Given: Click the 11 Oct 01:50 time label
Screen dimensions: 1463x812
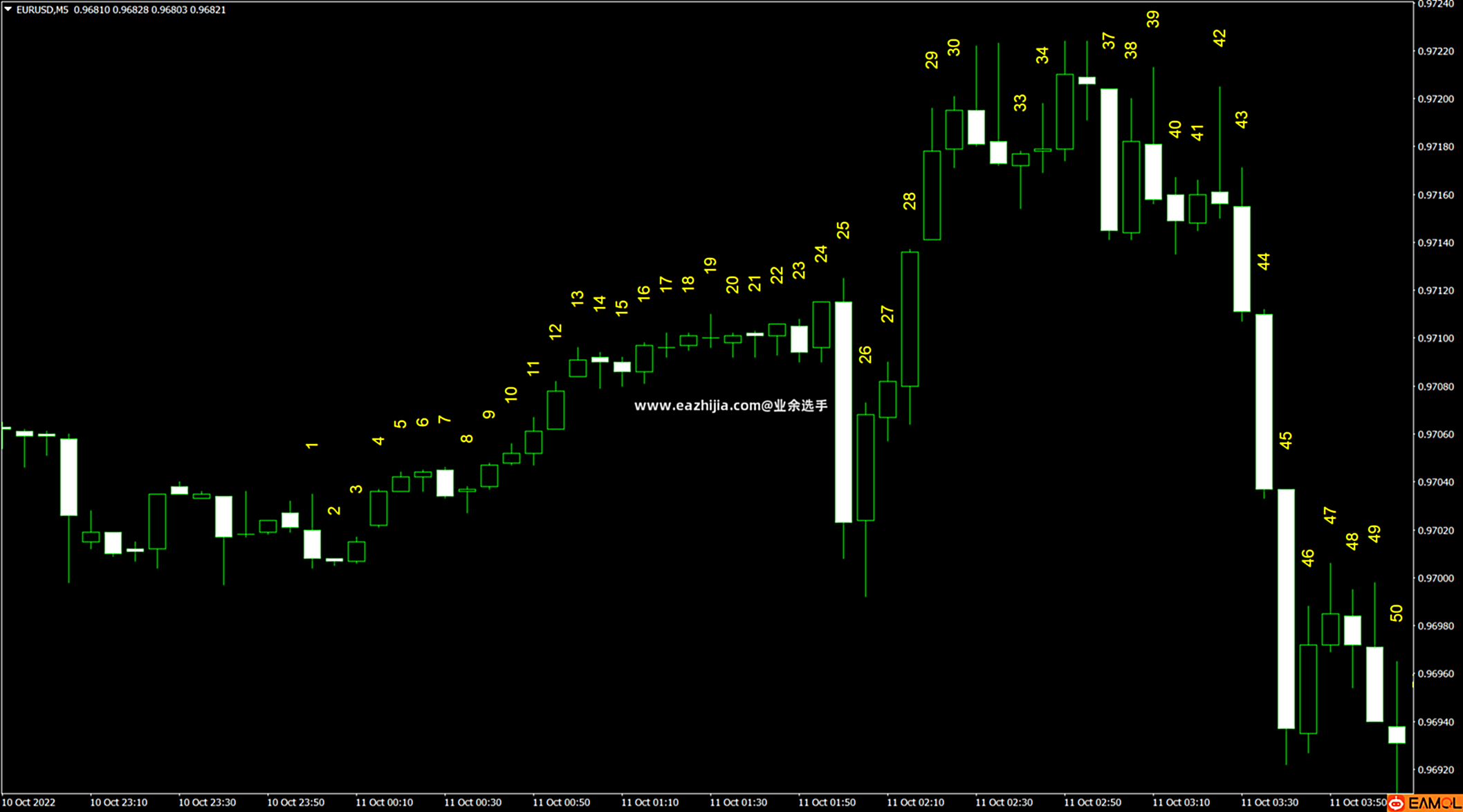Looking at the screenshot, I should coord(827,802).
